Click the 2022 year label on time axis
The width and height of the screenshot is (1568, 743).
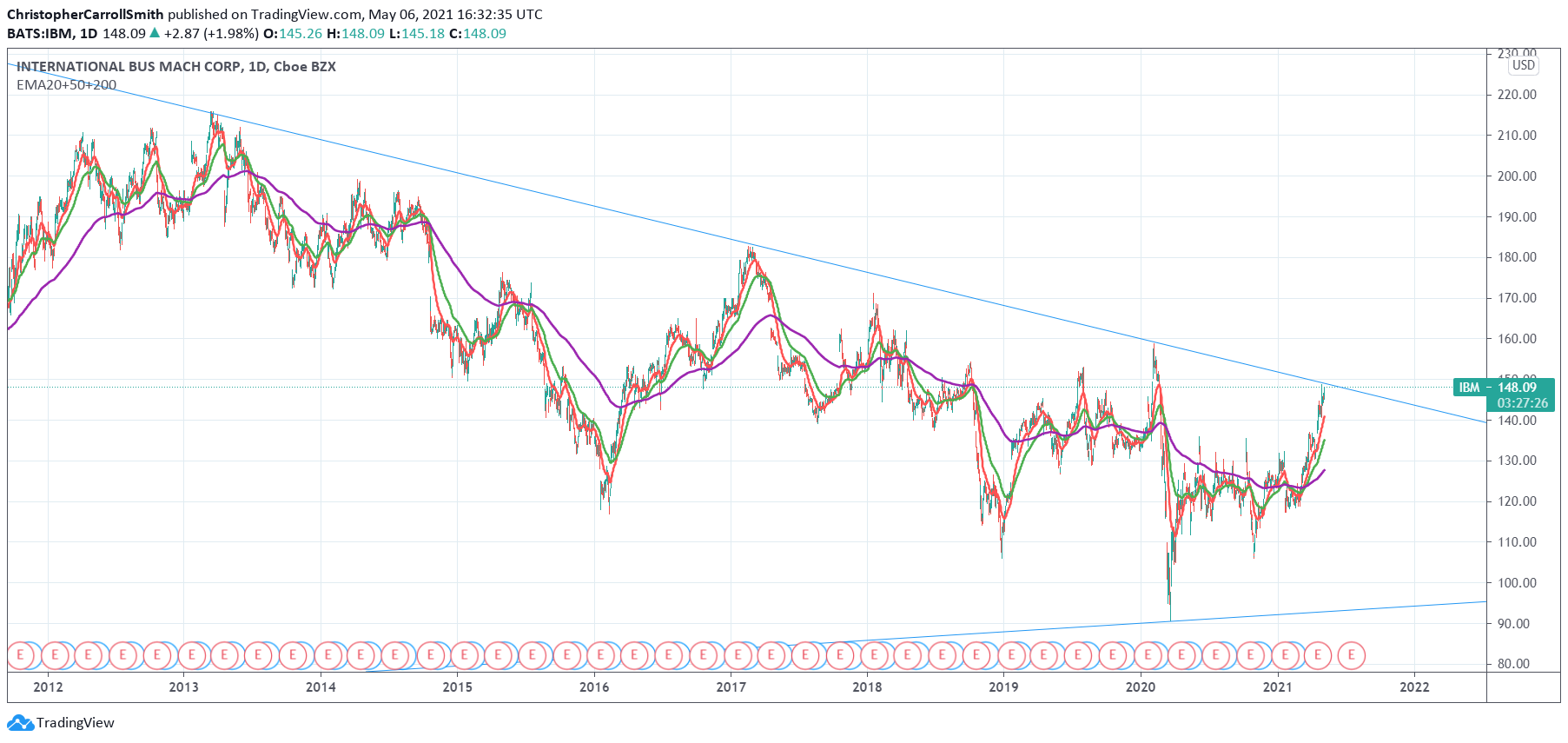tap(1414, 687)
